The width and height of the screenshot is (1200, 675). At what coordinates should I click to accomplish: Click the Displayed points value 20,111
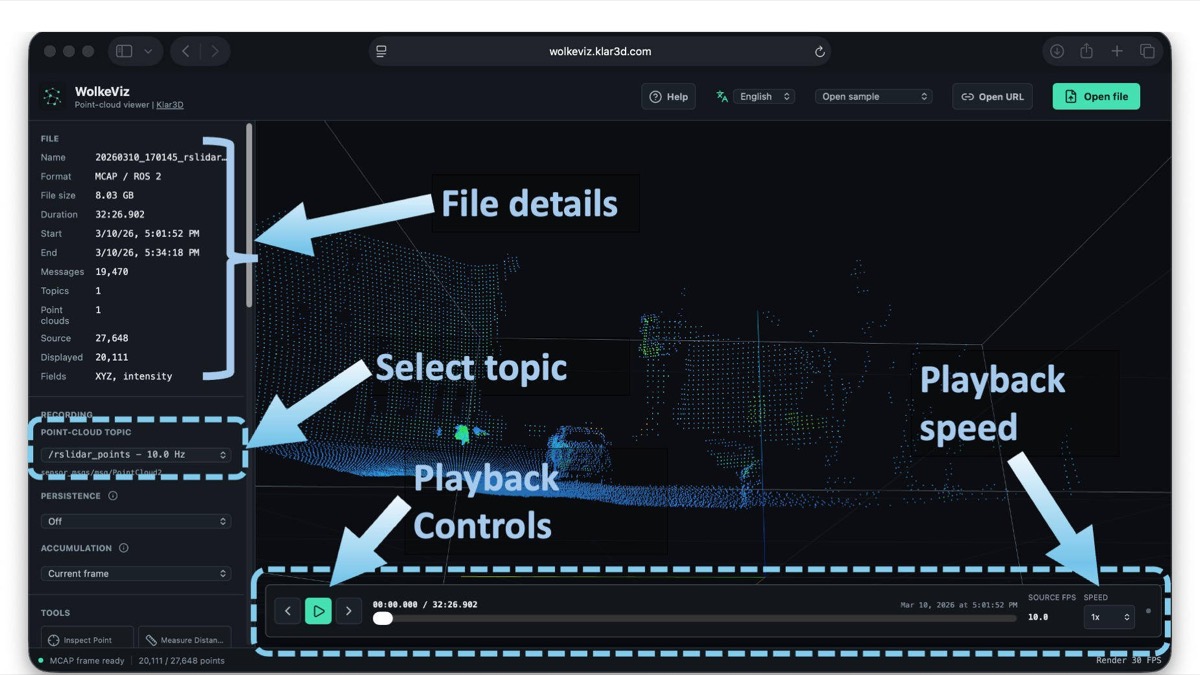pyautogui.click(x=112, y=357)
